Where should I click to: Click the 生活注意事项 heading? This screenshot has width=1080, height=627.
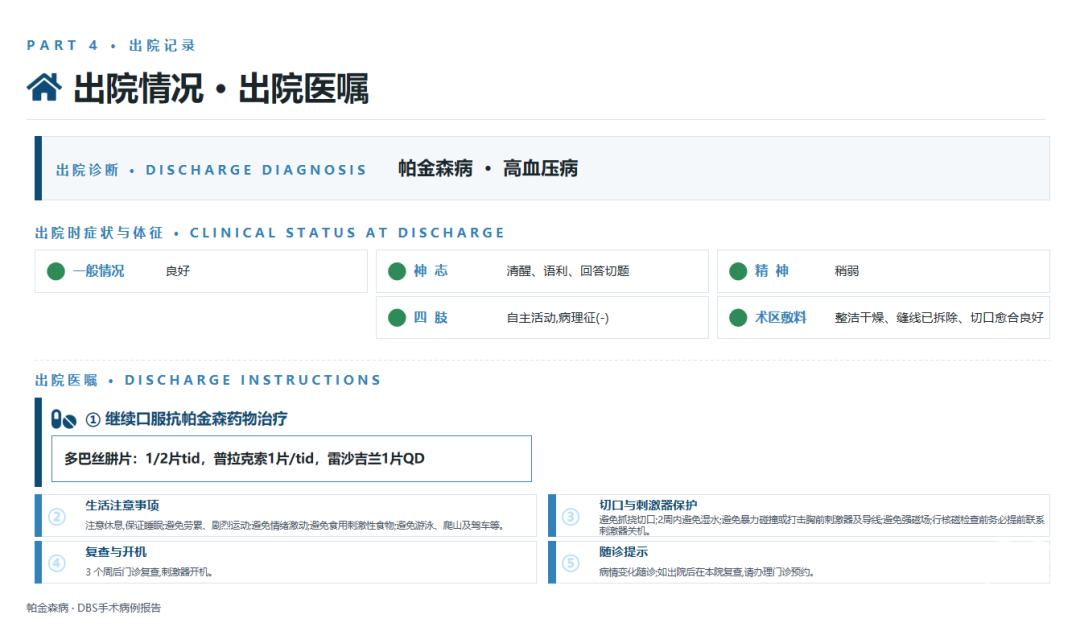point(123,505)
